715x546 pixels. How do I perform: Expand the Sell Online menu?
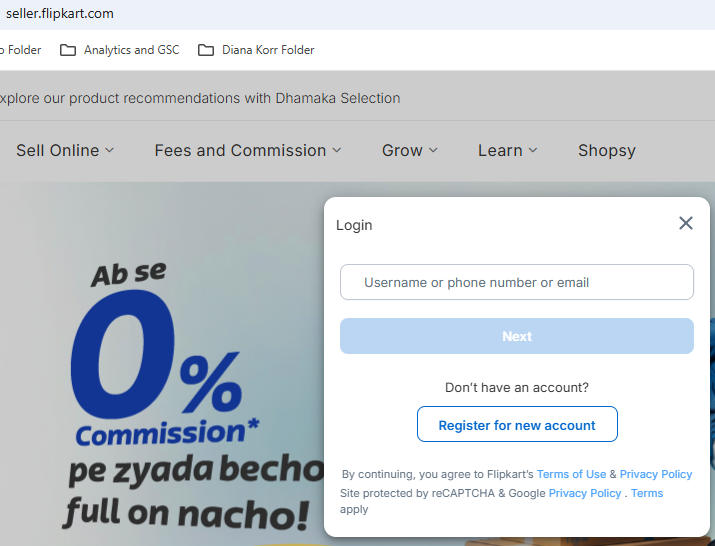(x=65, y=151)
